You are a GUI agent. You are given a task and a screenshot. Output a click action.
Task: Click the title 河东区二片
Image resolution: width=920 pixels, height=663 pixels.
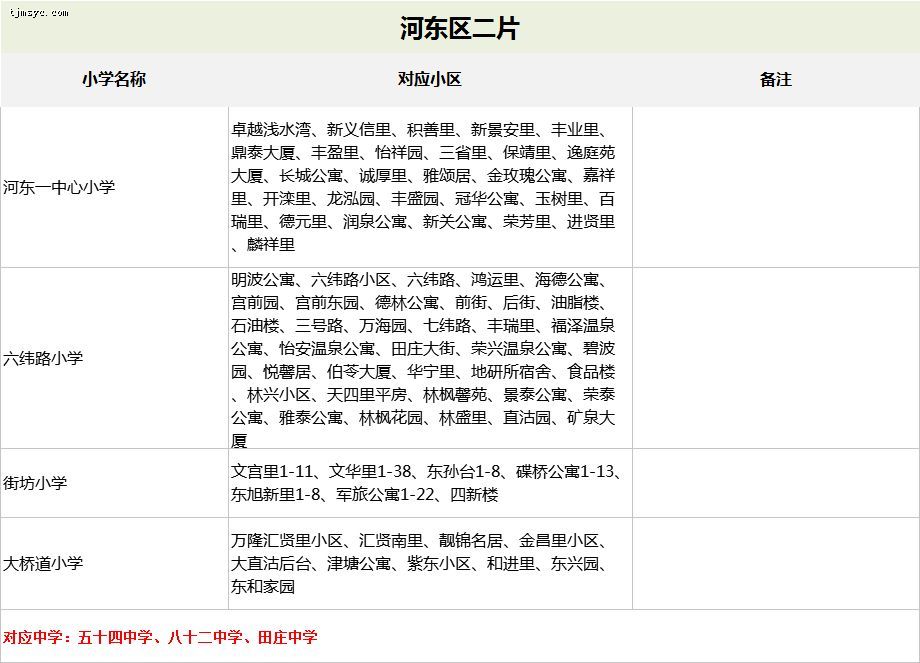(460, 28)
